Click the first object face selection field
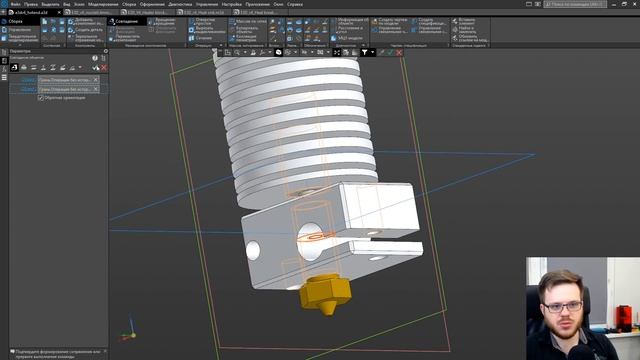Image resolution: width=640 pixels, height=360 pixels. click(69, 80)
